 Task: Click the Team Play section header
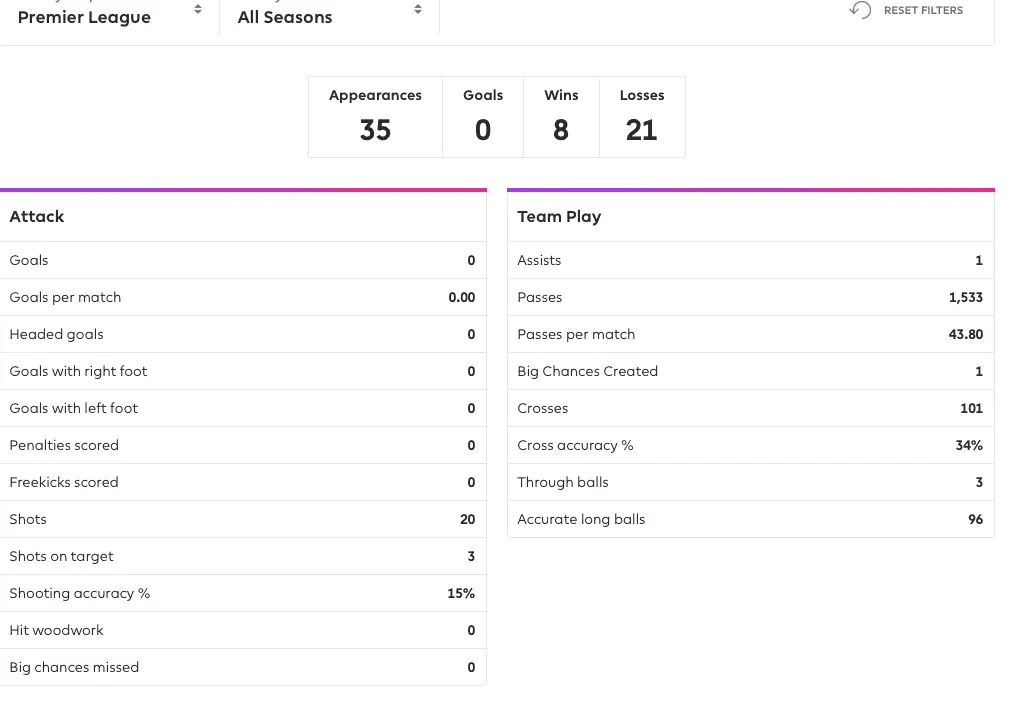click(559, 216)
